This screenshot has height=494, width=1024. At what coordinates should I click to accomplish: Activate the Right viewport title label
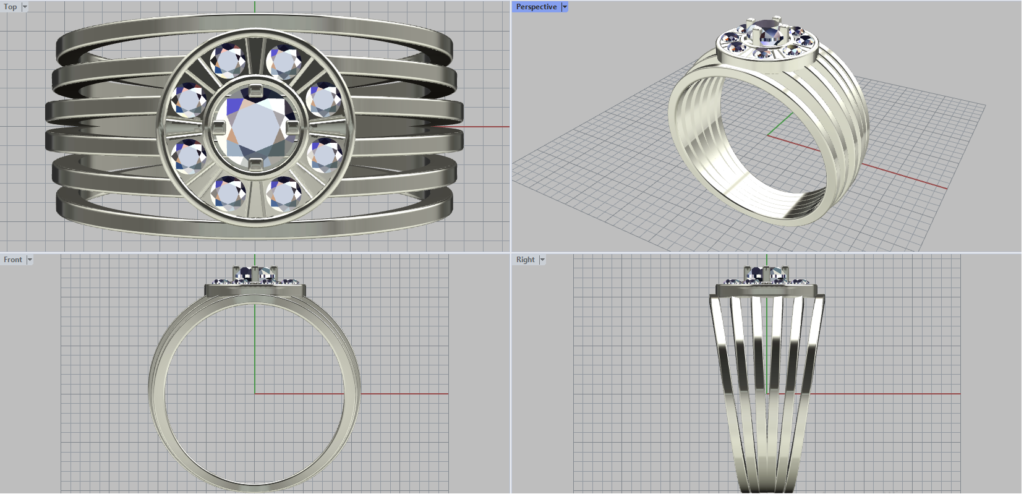click(x=525, y=259)
